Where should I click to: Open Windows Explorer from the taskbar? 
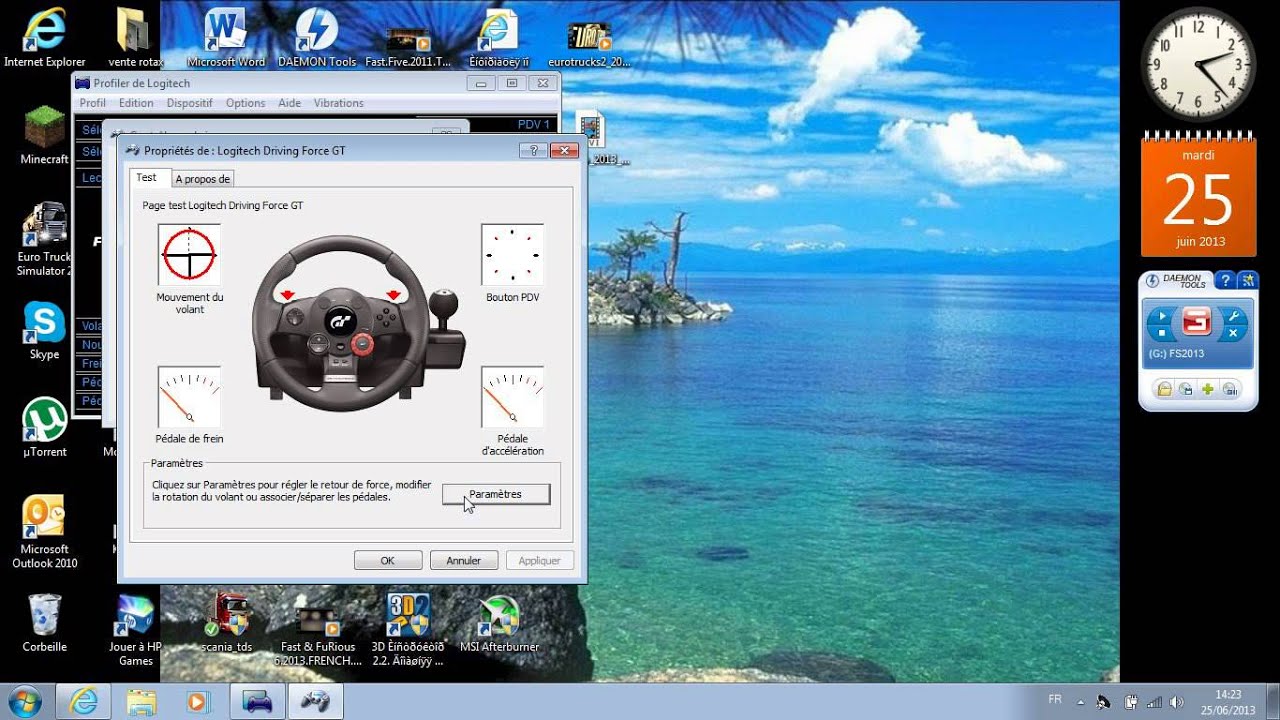141,702
